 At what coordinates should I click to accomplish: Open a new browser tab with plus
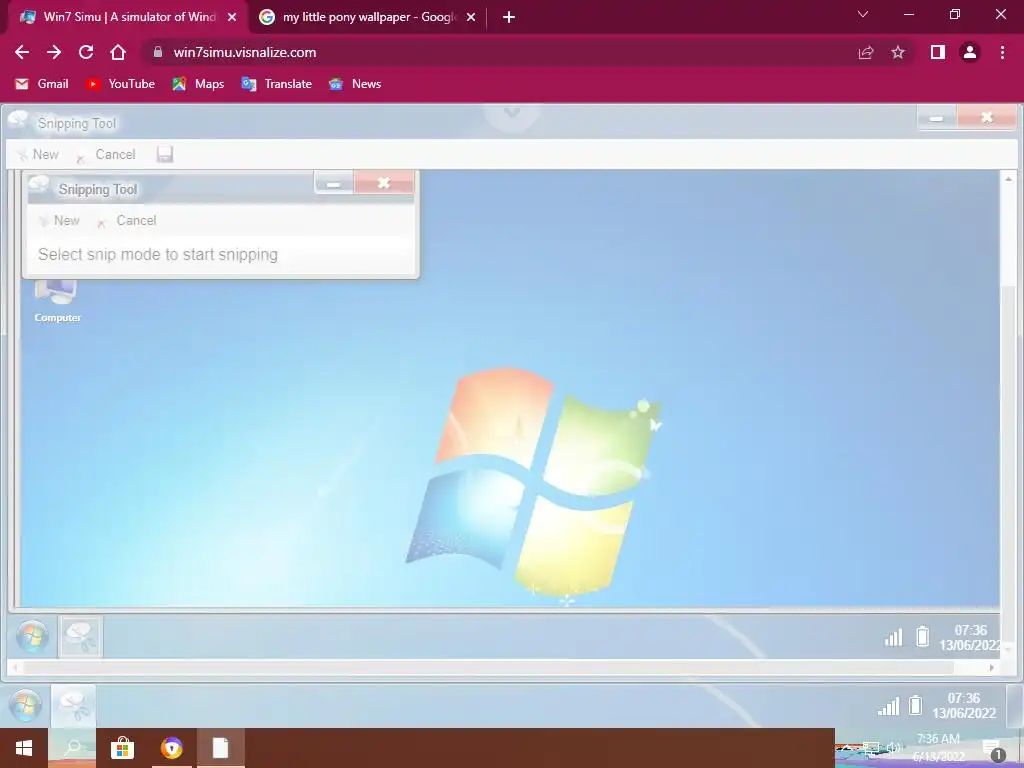point(509,17)
